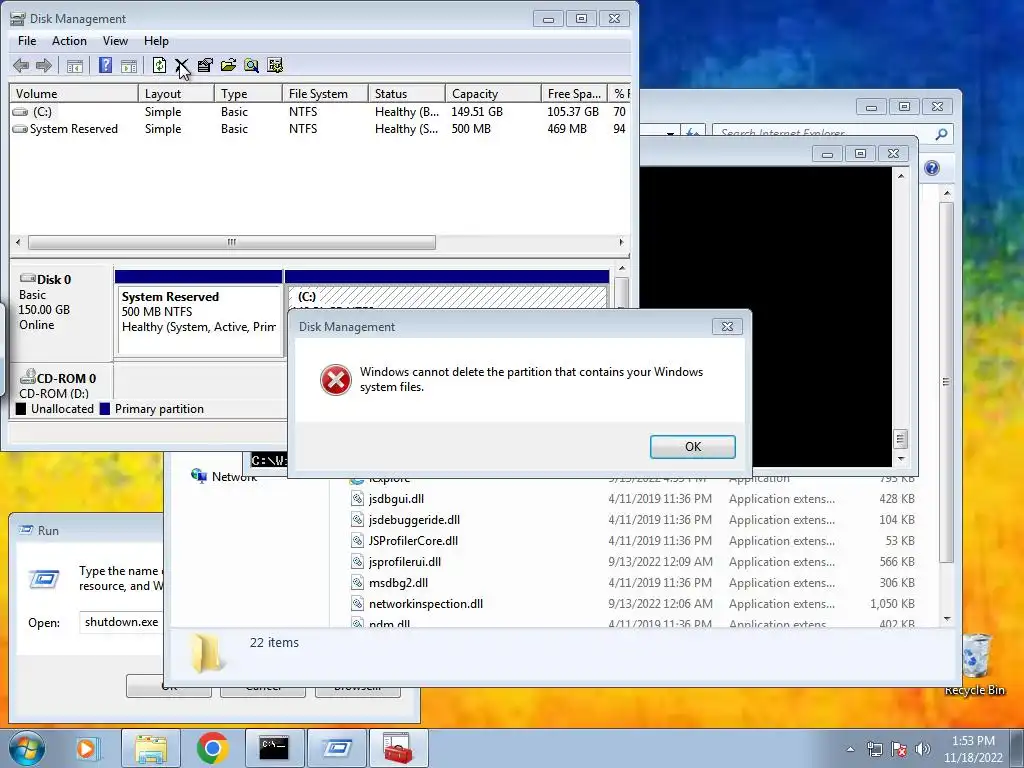The image size is (1024, 768).
Task: Sort by the Capacity column header
Action: pos(493,93)
